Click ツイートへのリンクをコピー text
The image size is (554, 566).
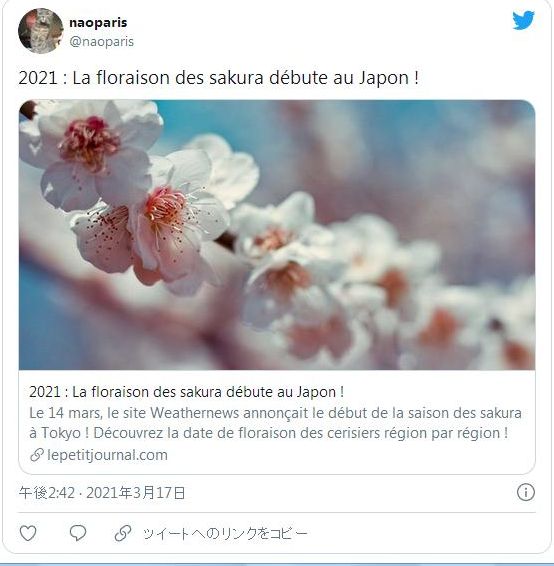click(225, 534)
